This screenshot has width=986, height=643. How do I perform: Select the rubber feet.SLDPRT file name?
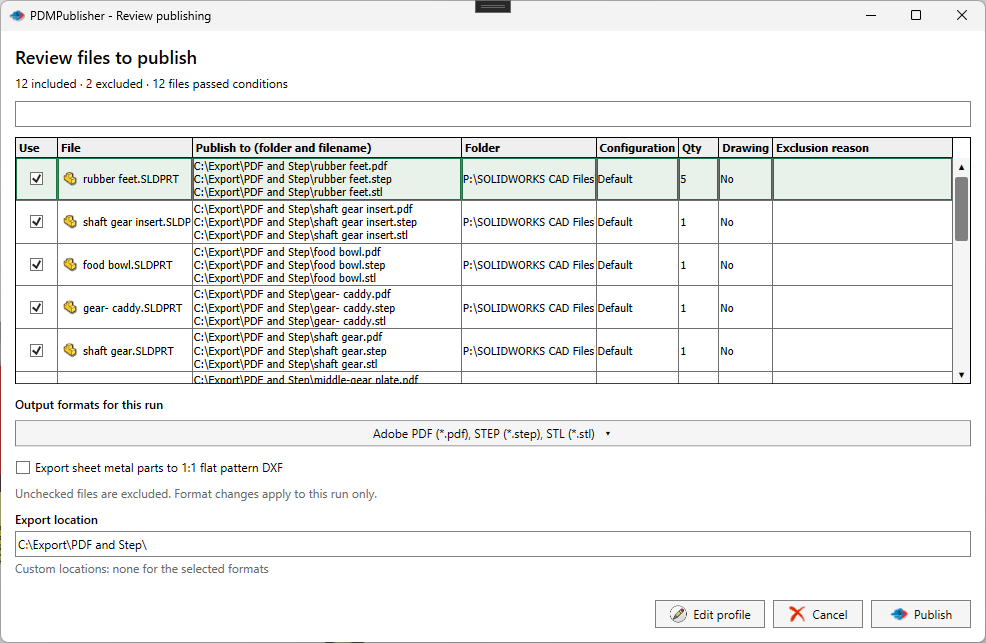pos(131,179)
